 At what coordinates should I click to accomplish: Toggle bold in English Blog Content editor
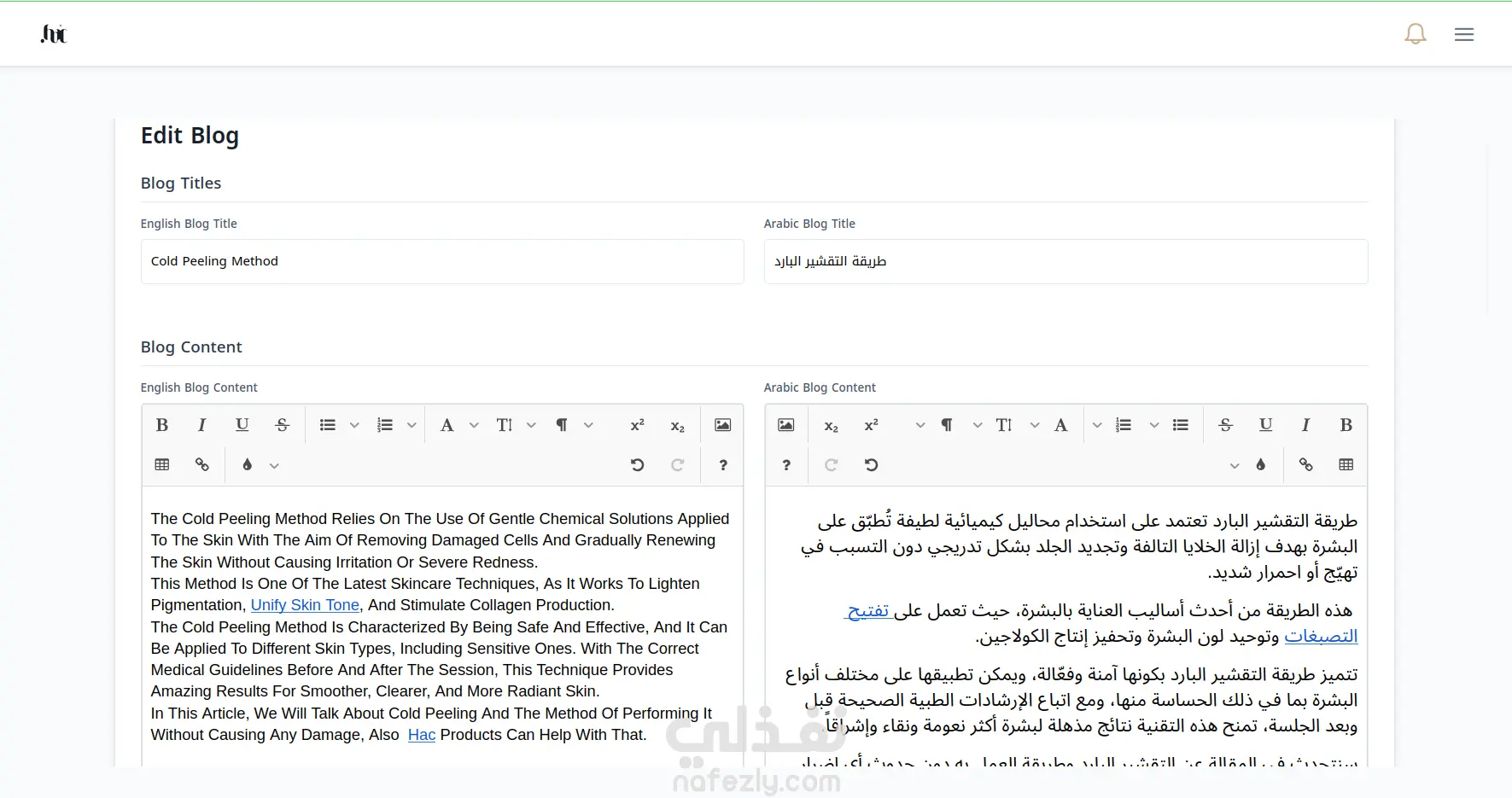click(x=162, y=425)
